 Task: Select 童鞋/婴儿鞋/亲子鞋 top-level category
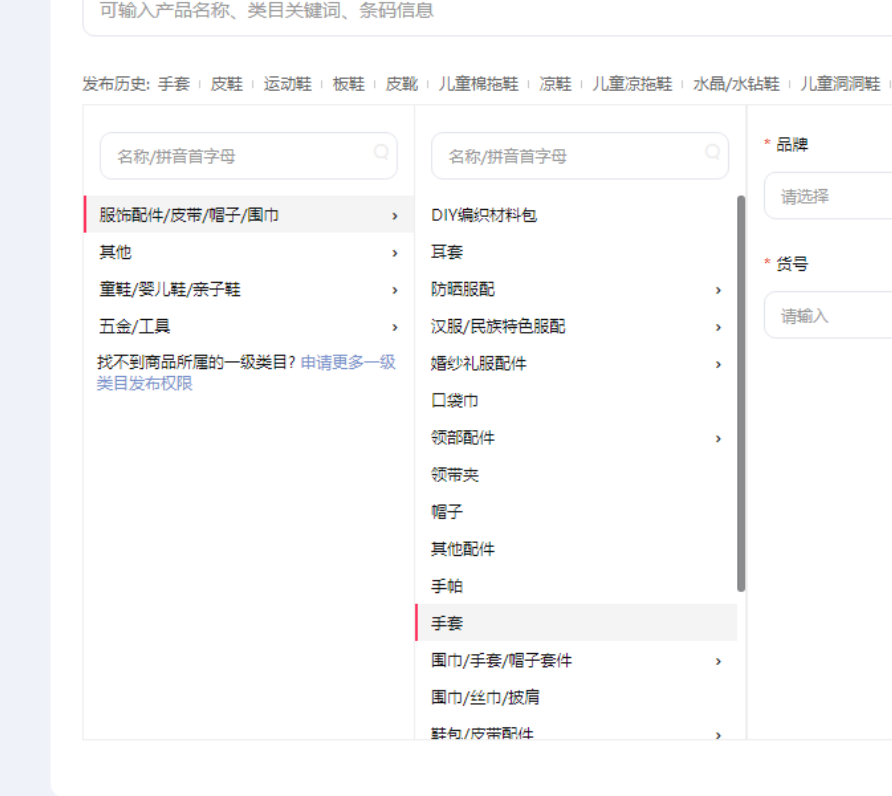tap(170, 290)
